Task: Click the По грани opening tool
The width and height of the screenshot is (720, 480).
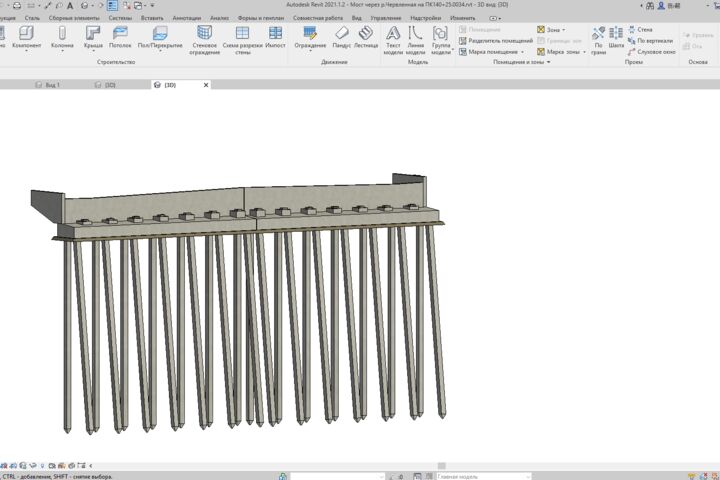Action: click(598, 40)
